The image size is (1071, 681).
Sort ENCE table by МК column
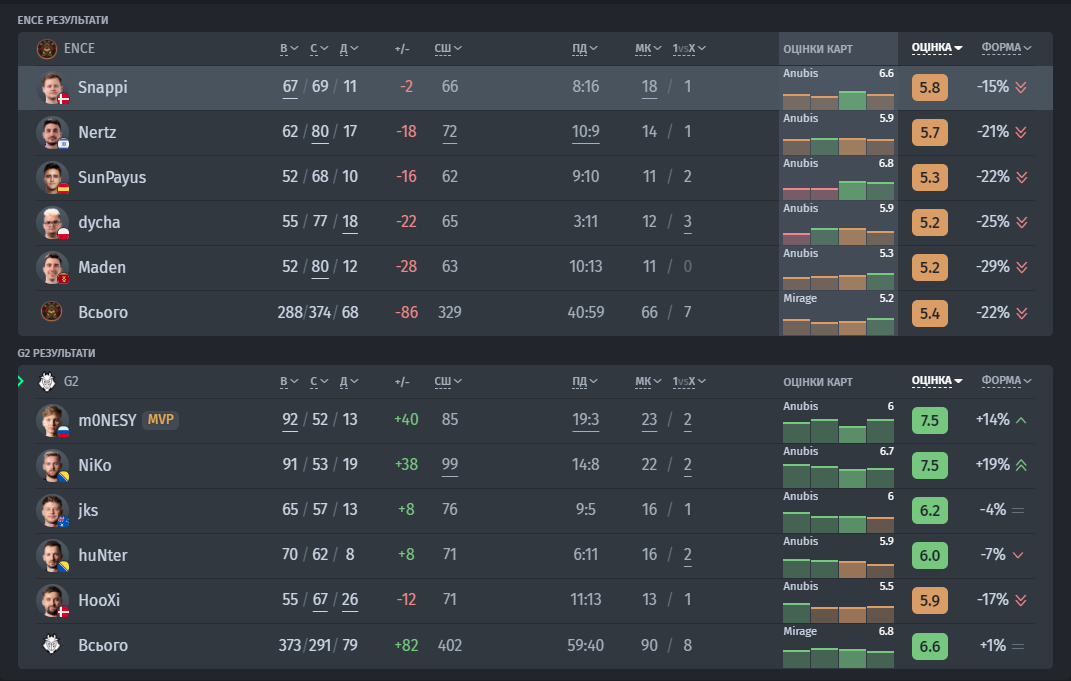tap(648, 48)
